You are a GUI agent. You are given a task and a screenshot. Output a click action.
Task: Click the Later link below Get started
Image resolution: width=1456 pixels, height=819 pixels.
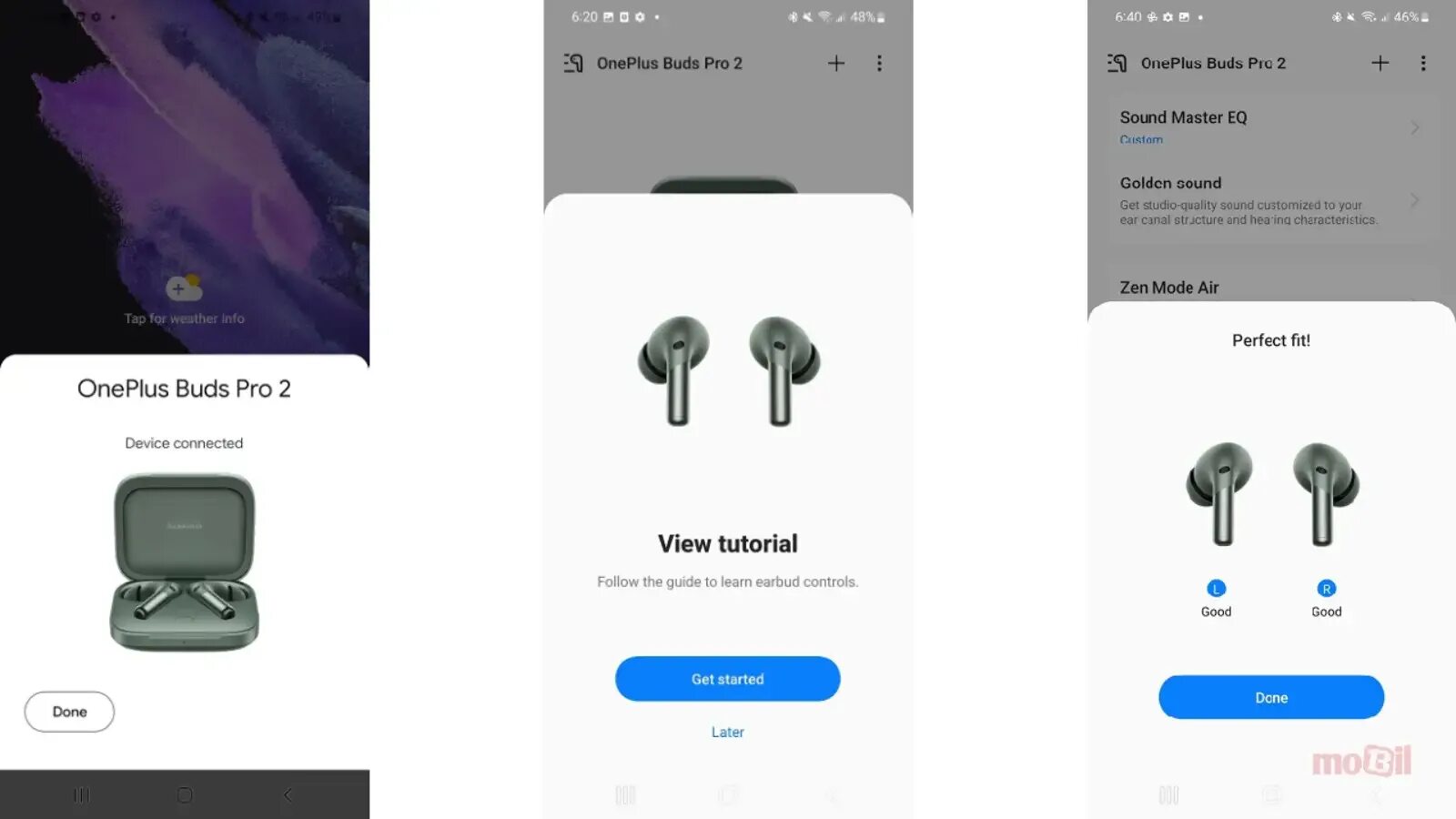coord(727,732)
